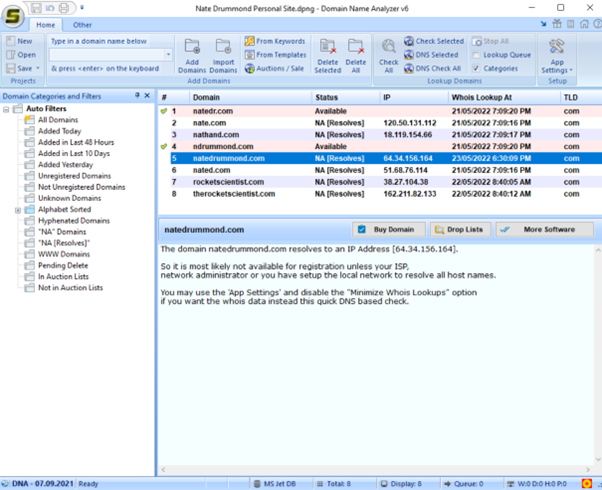Click in the domain name input box
Image resolution: width=602 pixels, height=490 pixels.
coord(107,55)
